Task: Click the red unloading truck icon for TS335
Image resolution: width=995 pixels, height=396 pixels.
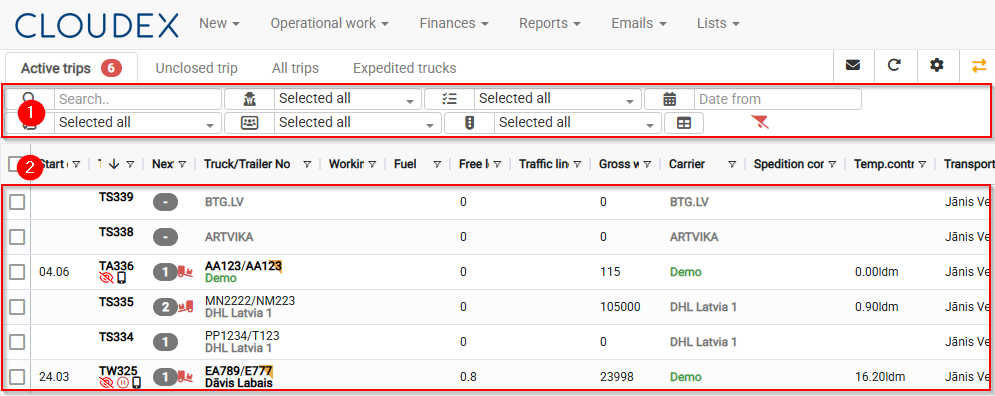Action: click(185, 307)
